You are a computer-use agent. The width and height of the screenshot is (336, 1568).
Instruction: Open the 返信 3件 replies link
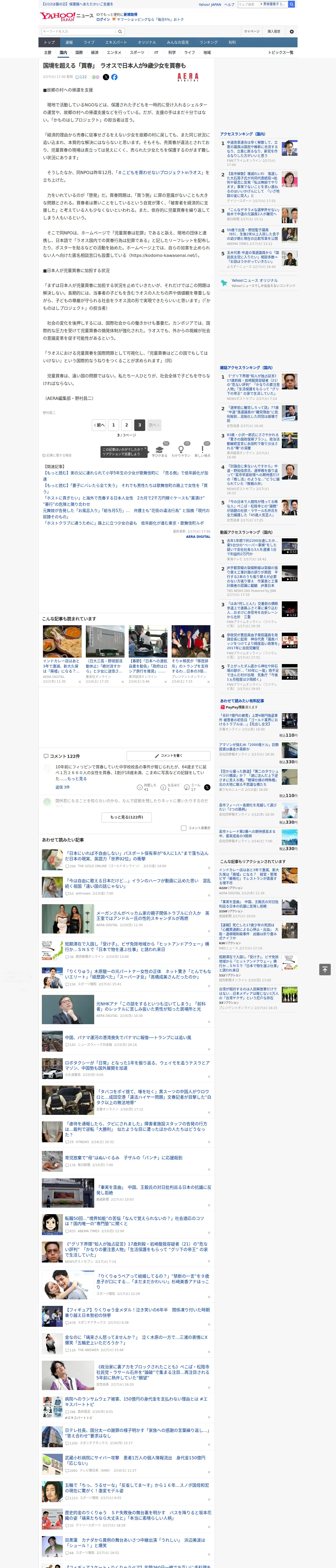click(x=62, y=787)
